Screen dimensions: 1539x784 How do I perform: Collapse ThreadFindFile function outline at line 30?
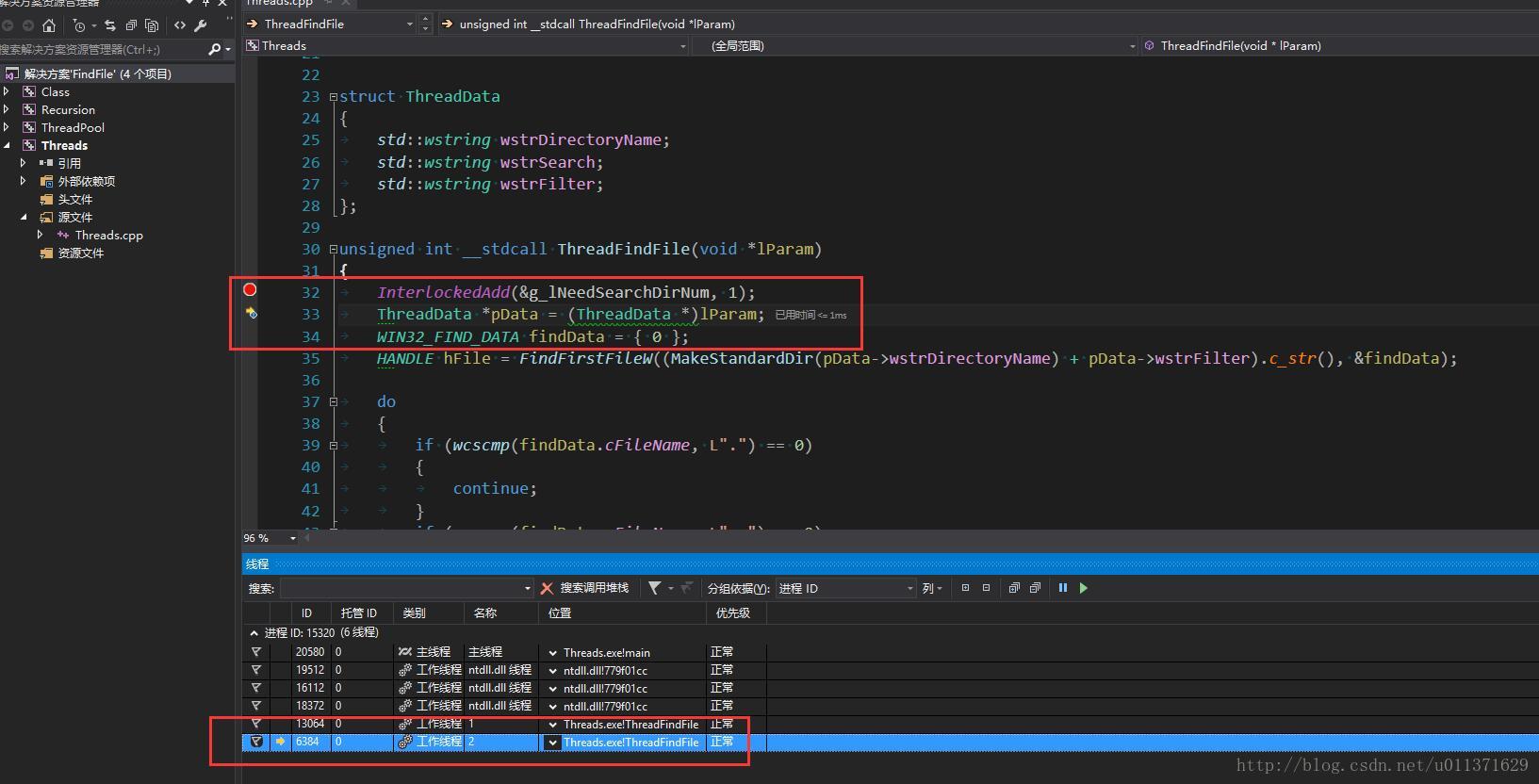tap(333, 249)
